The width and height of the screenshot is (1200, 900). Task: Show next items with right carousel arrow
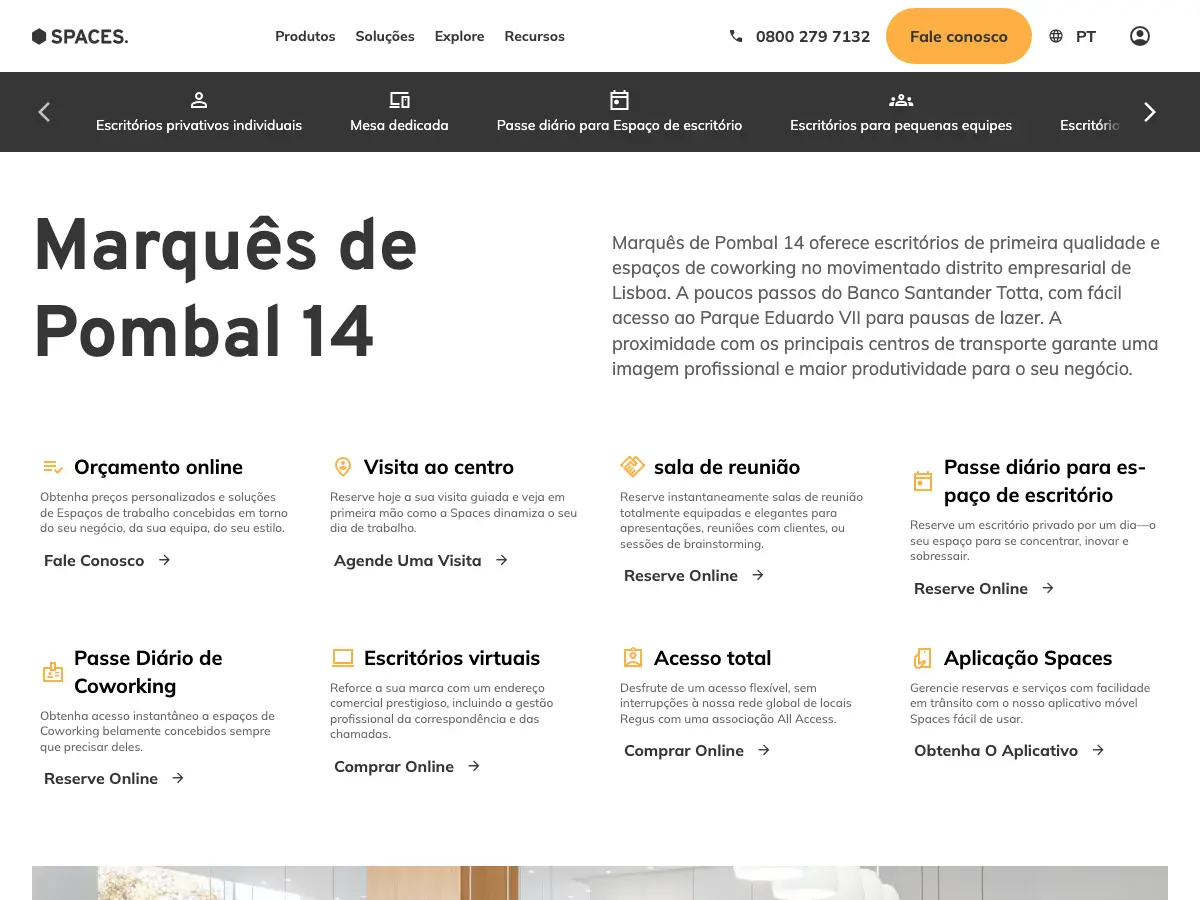point(1150,112)
